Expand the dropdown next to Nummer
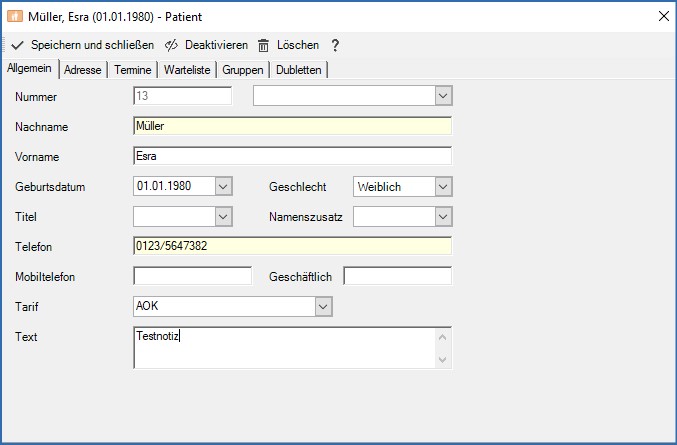This screenshot has width=677, height=445. coord(443,96)
